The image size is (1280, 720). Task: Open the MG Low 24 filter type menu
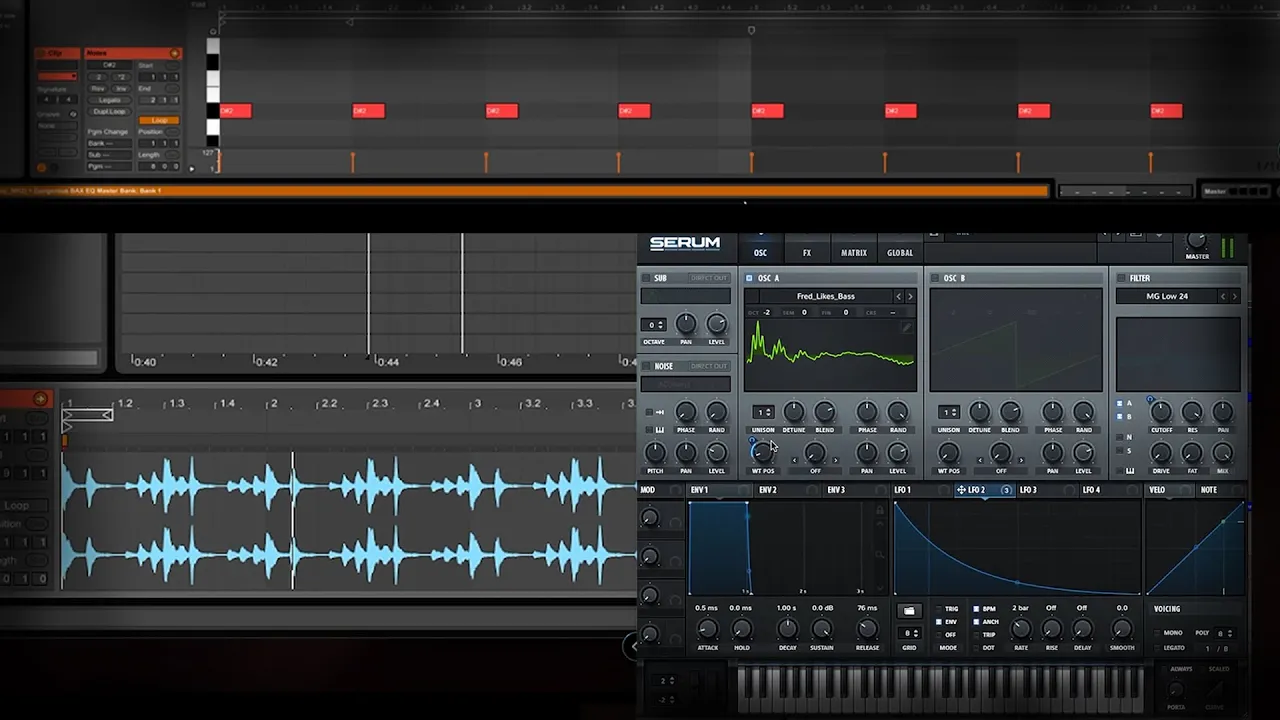[1165, 296]
